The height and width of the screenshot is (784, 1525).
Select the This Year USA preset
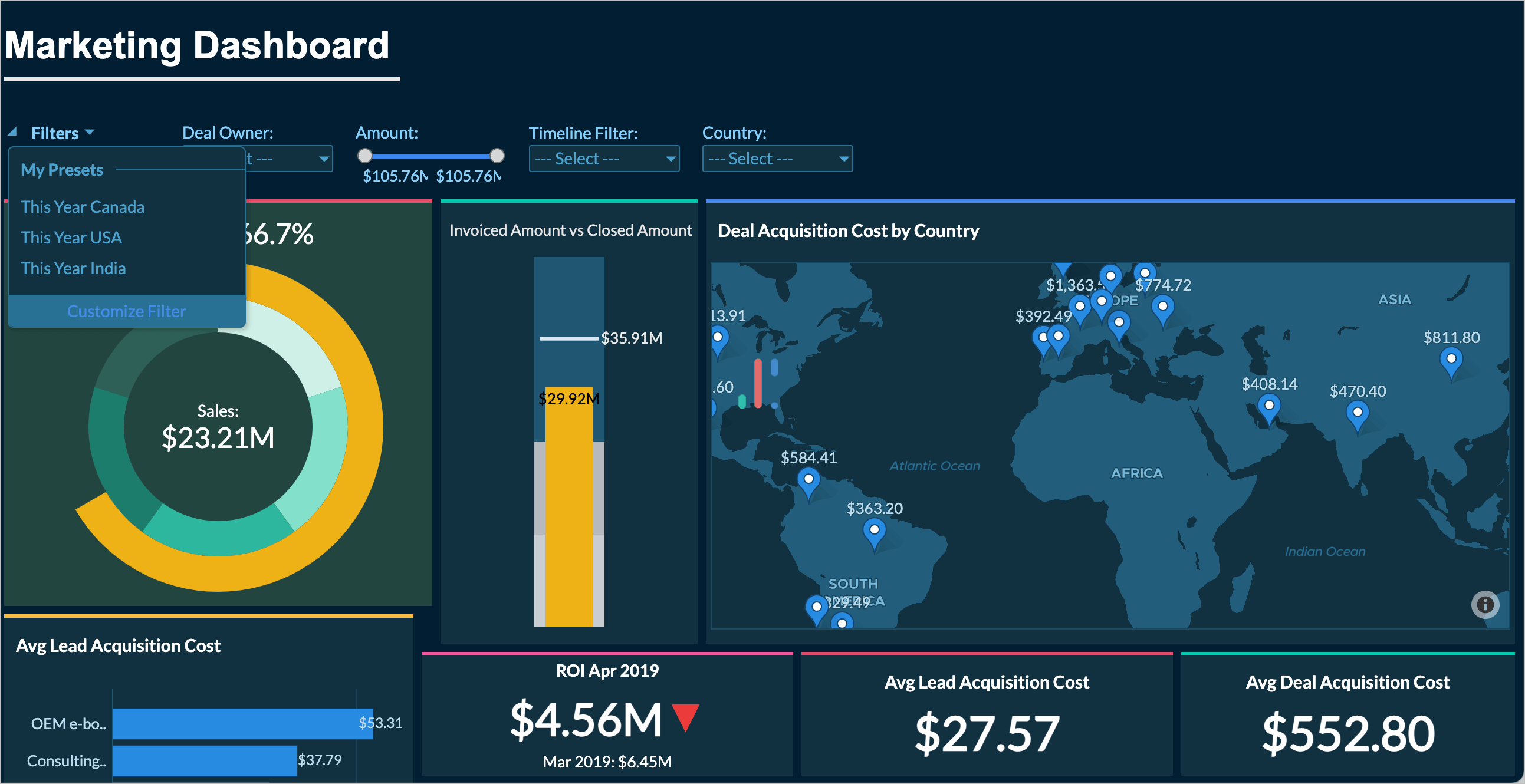71,238
